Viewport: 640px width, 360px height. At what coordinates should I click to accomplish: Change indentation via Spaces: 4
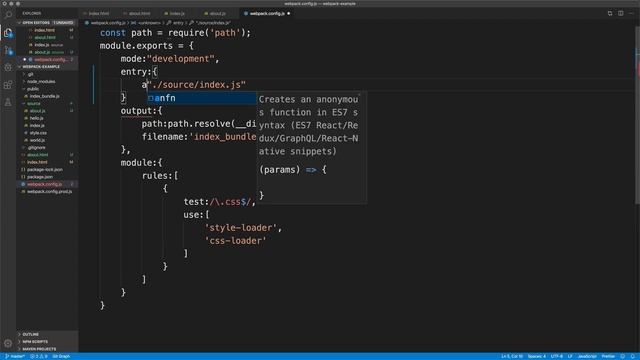click(536, 356)
